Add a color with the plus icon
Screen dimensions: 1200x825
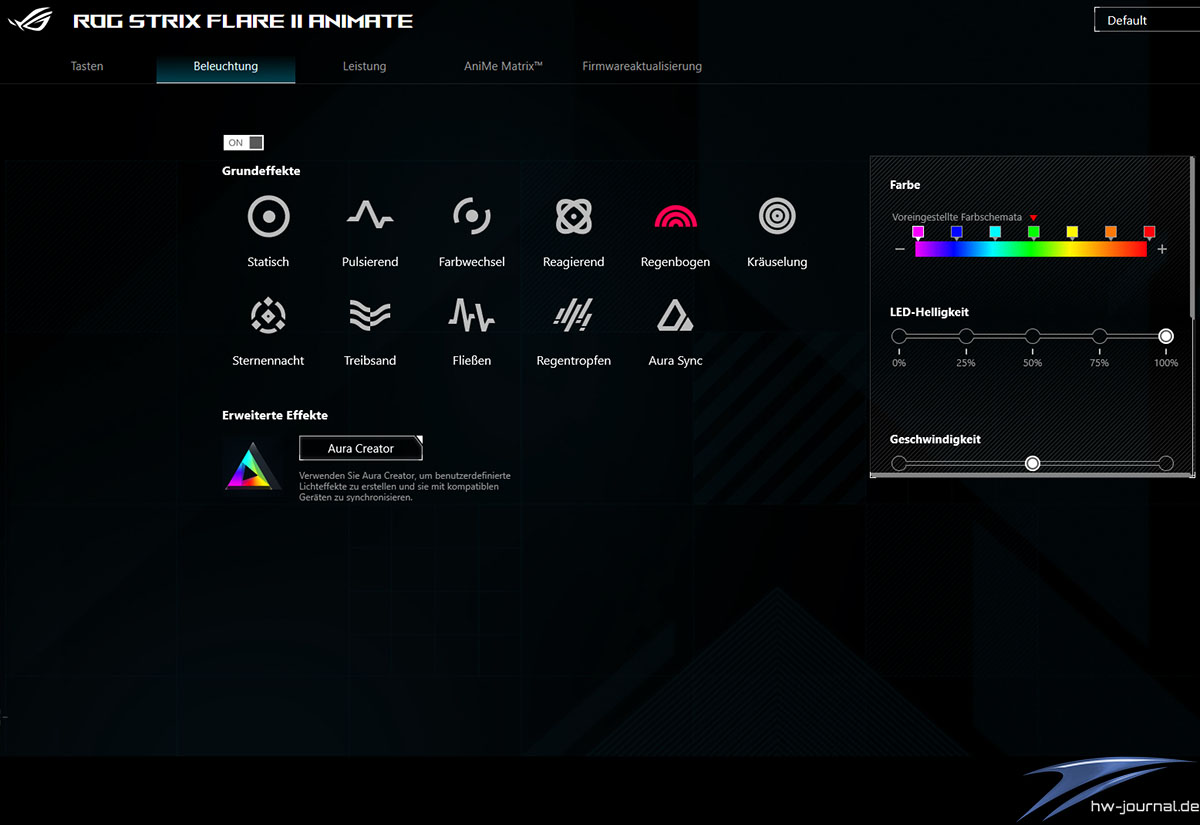point(1162,249)
